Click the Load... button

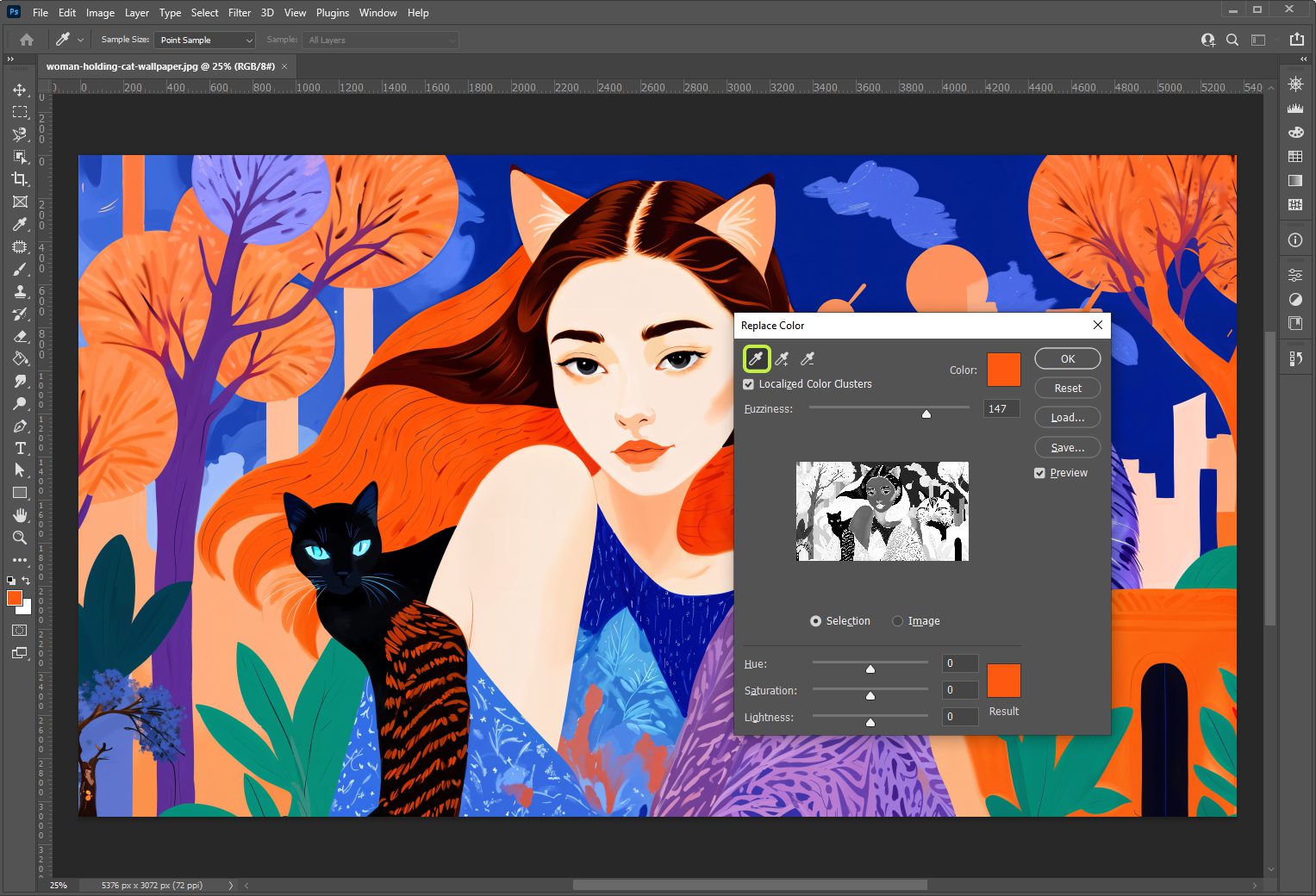click(1068, 418)
